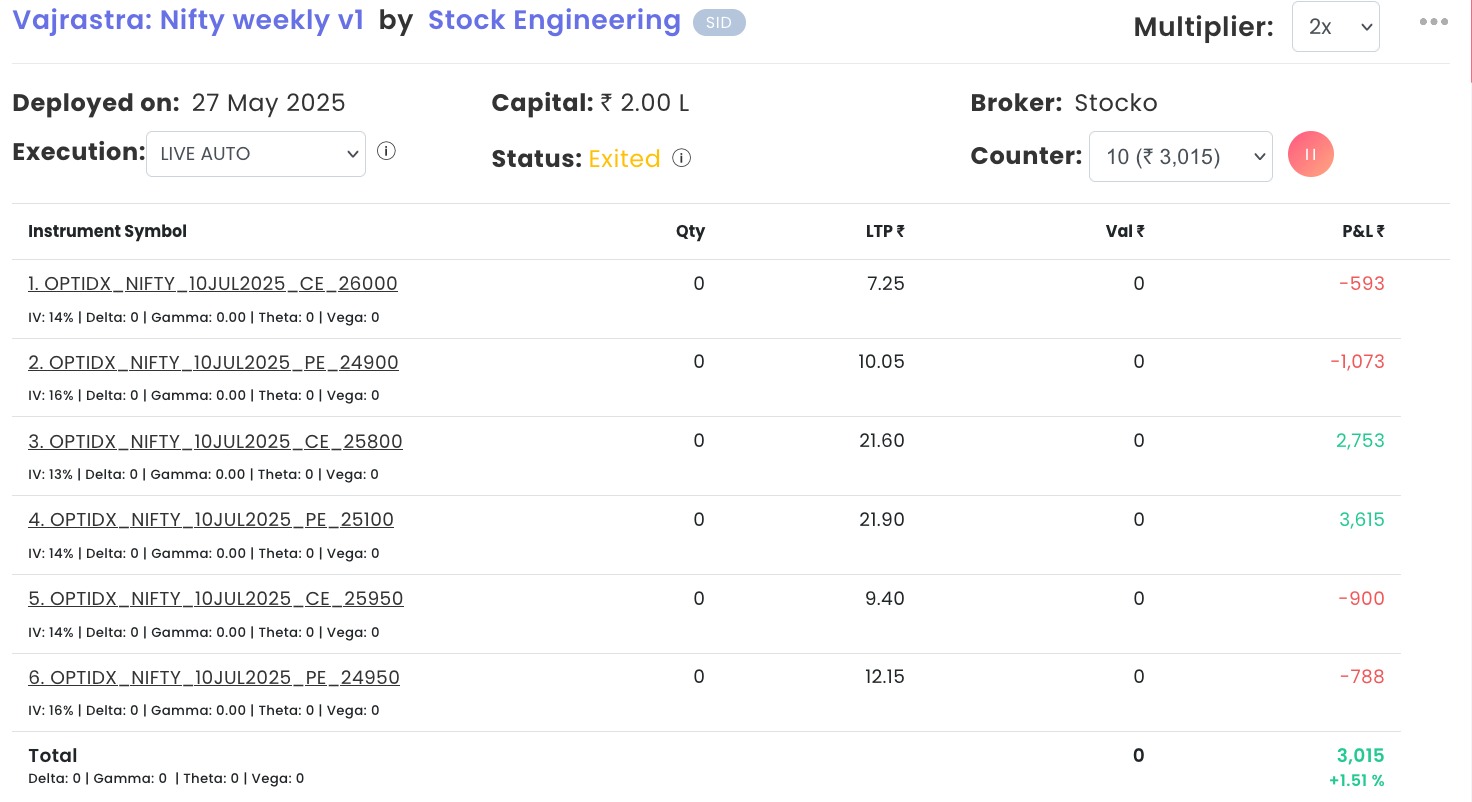The height and width of the screenshot is (802, 1472).
Task: Click the SID badge
Action: click(719, 22)
